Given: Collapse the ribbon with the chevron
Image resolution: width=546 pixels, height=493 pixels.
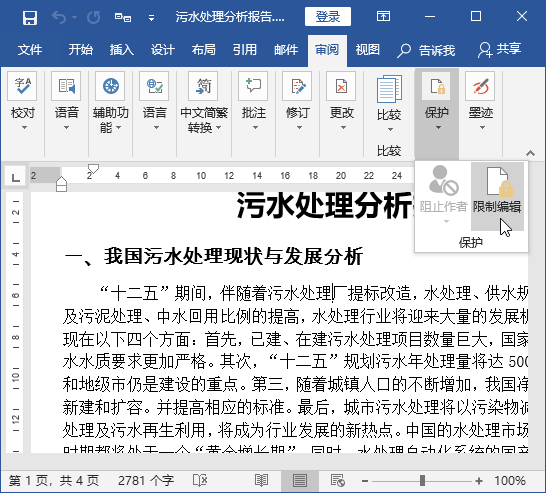Looking at the screenshot, I should coord(530,153).
